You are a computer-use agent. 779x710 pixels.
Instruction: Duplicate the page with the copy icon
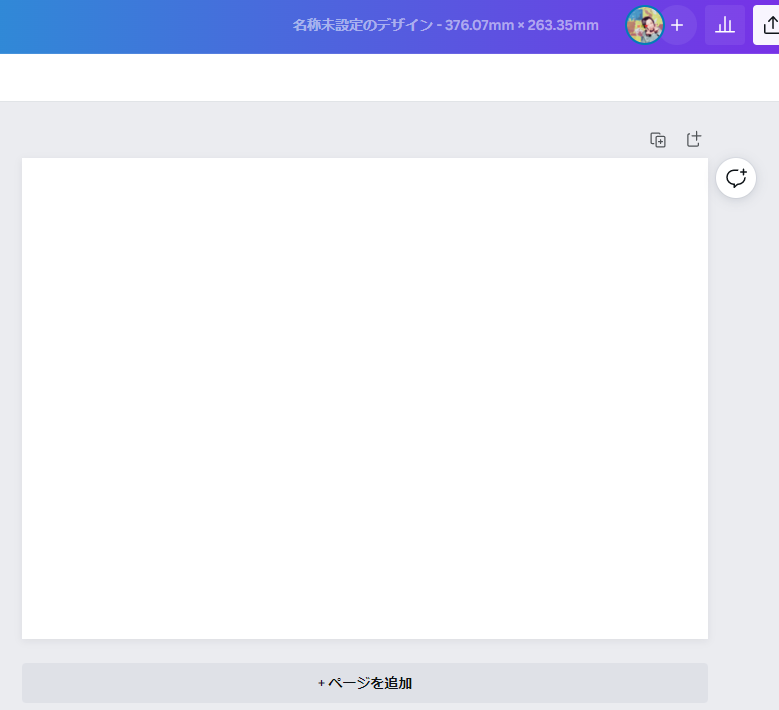(x=658, y=140)
